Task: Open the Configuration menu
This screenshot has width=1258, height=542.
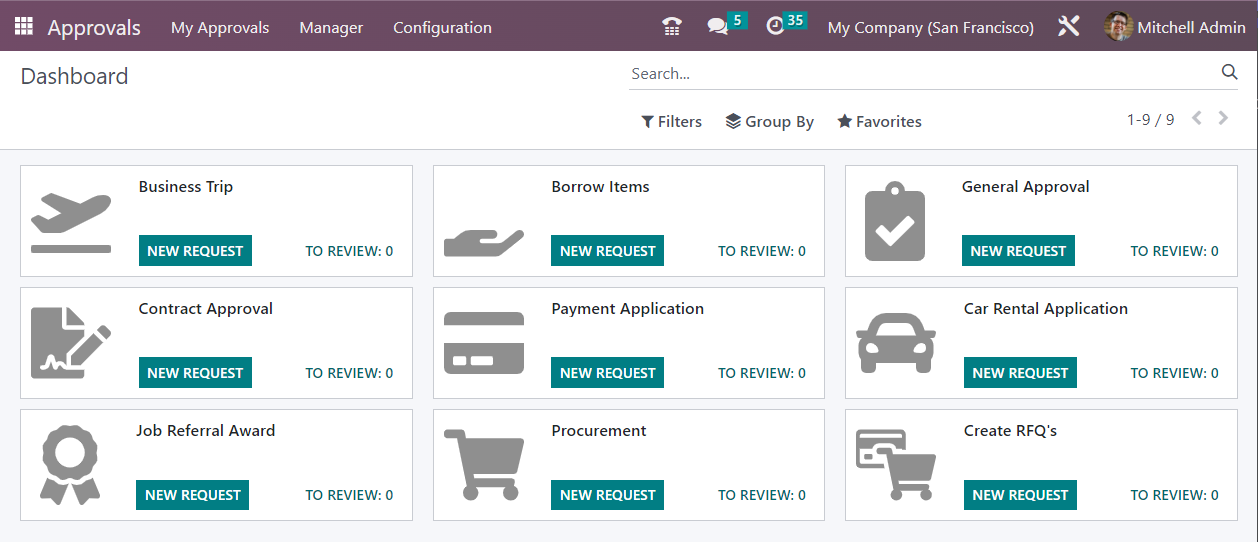Action: point(442,28)
